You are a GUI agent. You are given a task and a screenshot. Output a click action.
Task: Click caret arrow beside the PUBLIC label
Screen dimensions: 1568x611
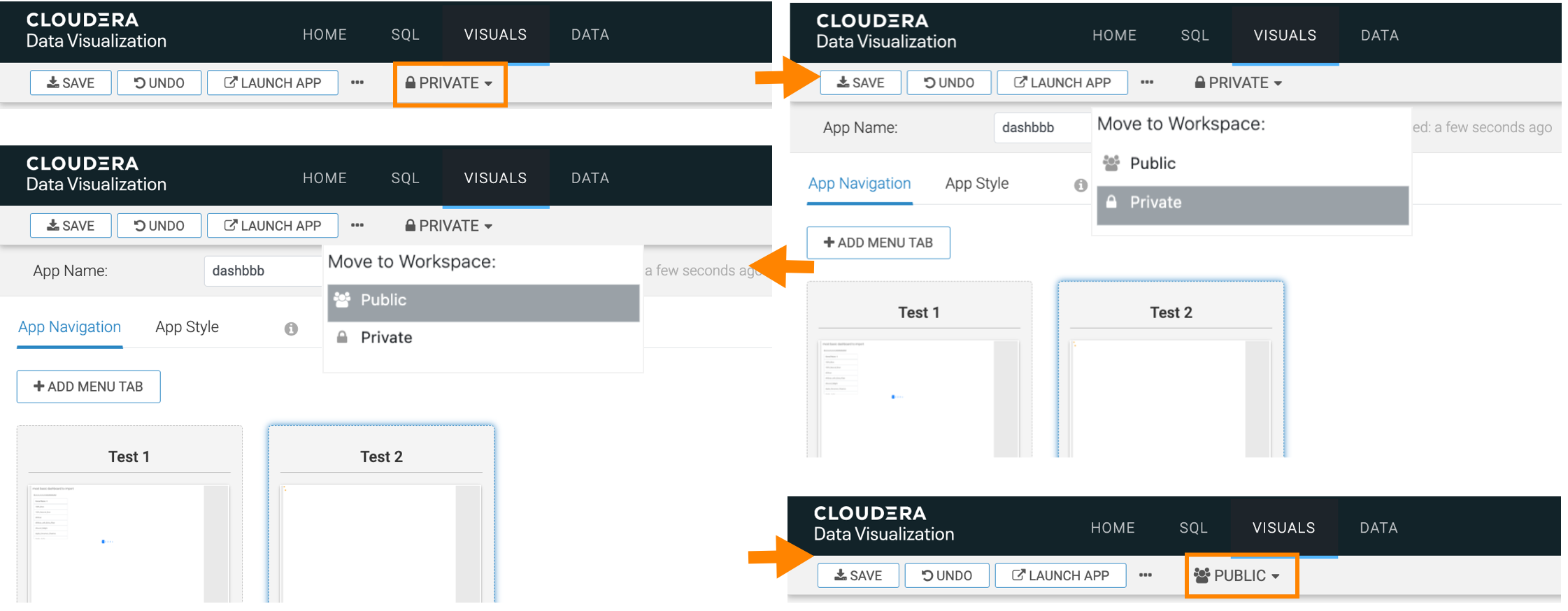[1276, 576]
